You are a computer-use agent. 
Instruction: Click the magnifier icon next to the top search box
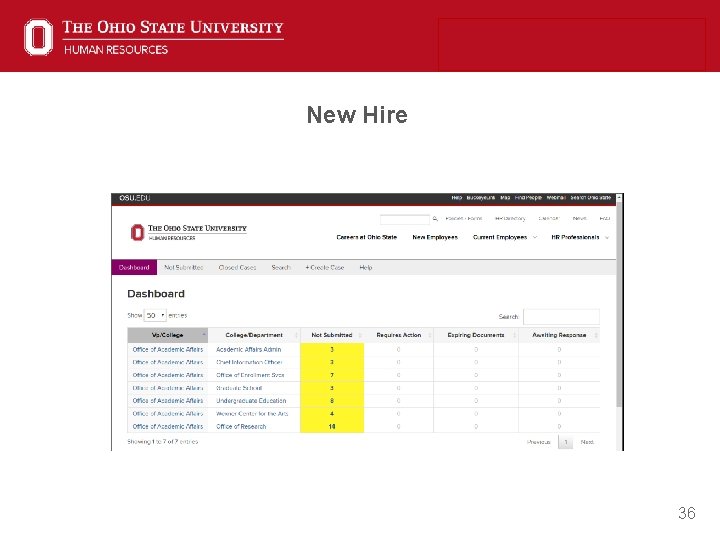pos(435,219)
